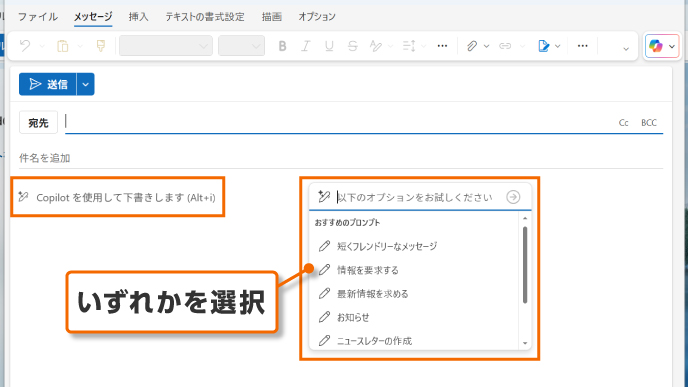Click the text highlight/styles icon
The width and height of the screenshot is (688, 387).
click(x=376, y=46)
